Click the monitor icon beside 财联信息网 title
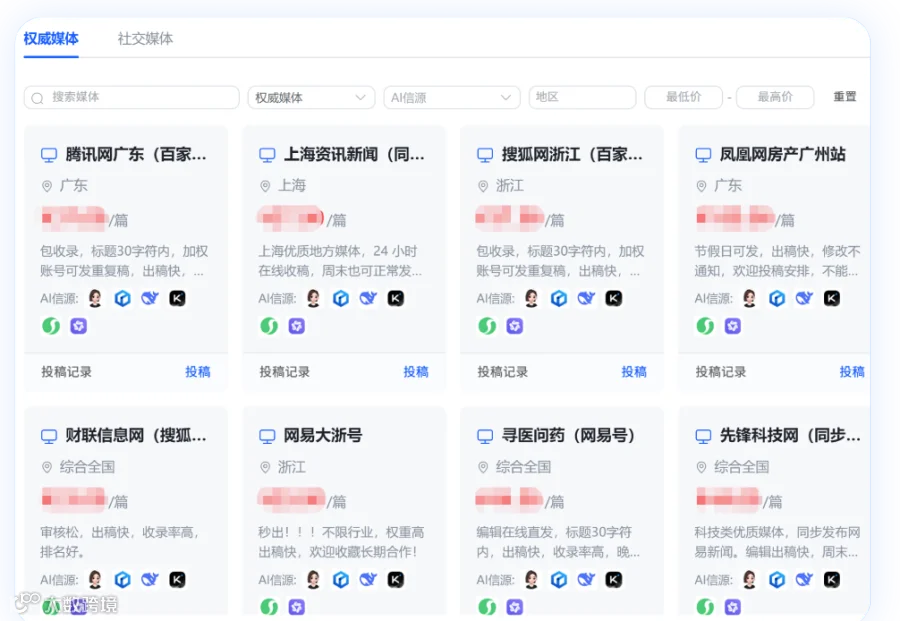900x621 pixels. (49, 436)
